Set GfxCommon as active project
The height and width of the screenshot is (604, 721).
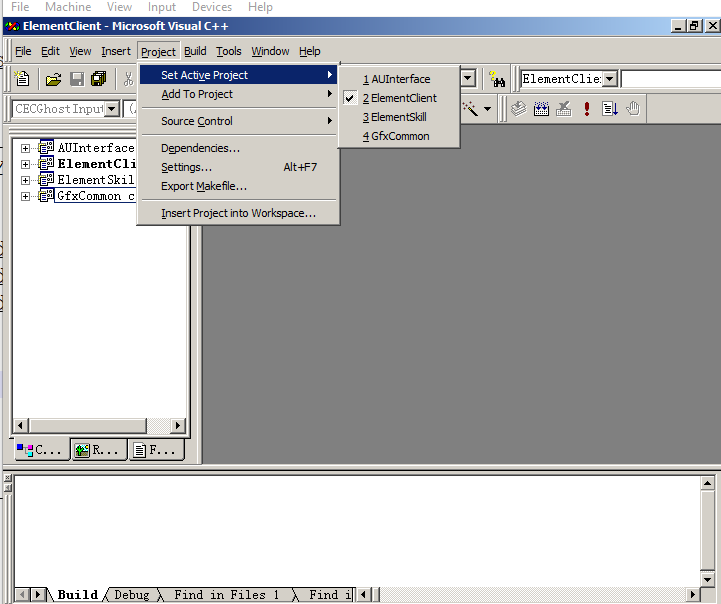(x=399, y=136)
